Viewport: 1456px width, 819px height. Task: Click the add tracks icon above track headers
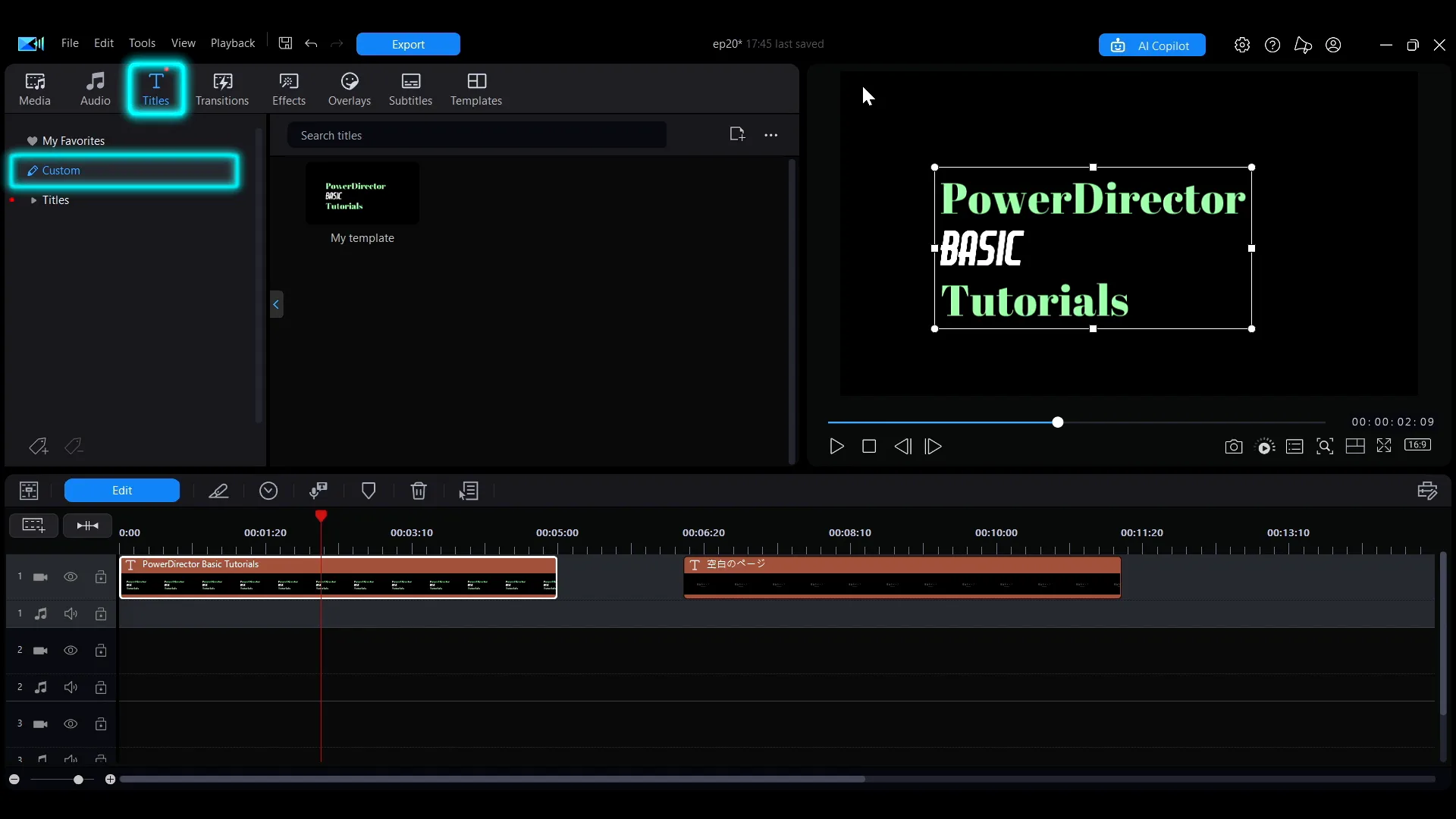(33, 525)
